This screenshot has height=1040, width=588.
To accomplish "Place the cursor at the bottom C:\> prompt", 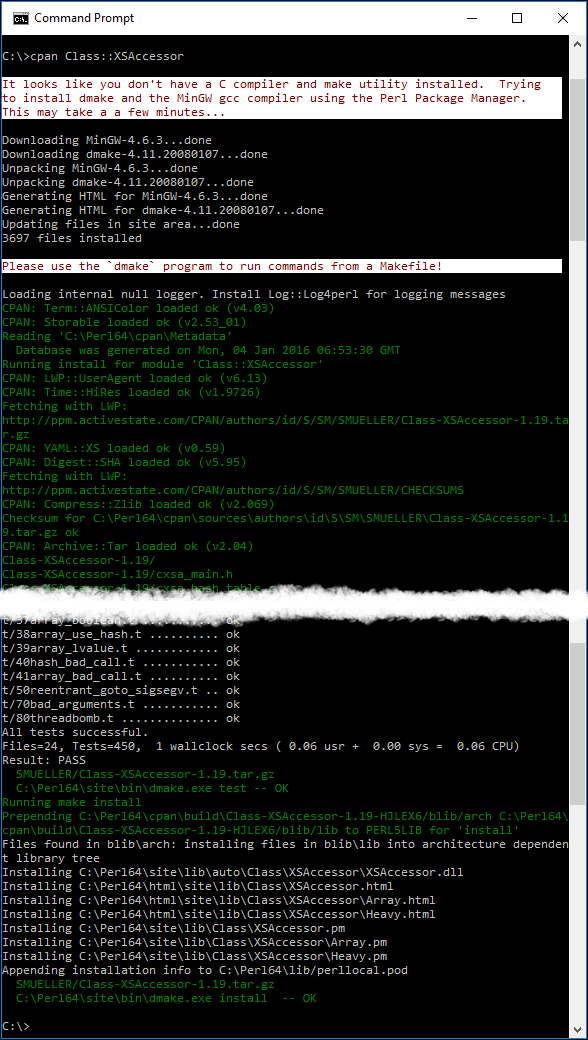I will pos(17,1026).
